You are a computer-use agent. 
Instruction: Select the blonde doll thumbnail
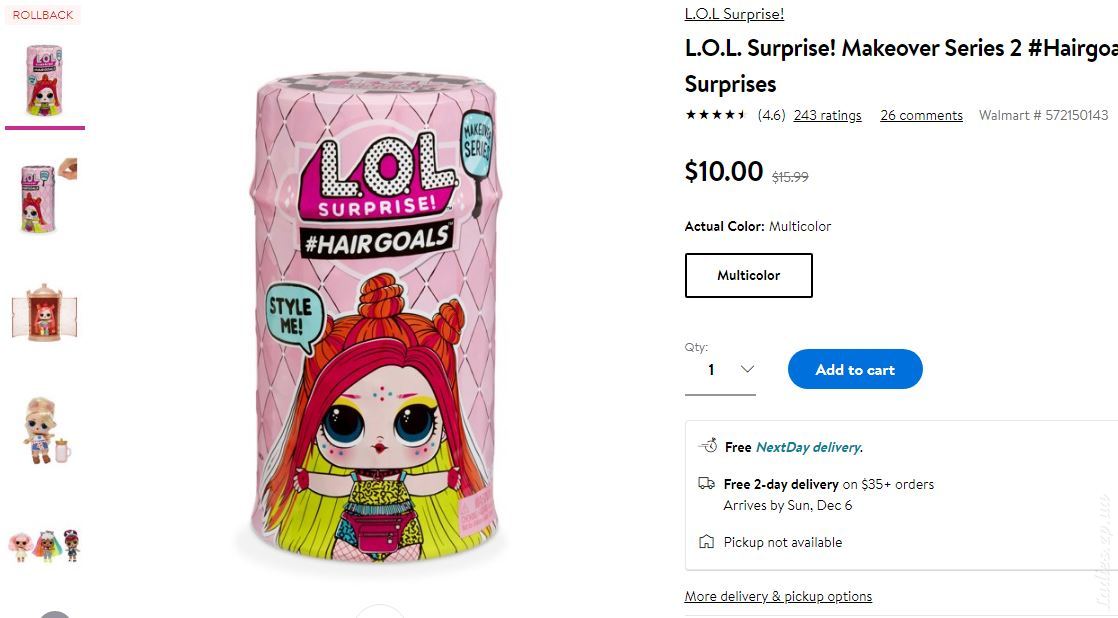[x=45, y=431]
